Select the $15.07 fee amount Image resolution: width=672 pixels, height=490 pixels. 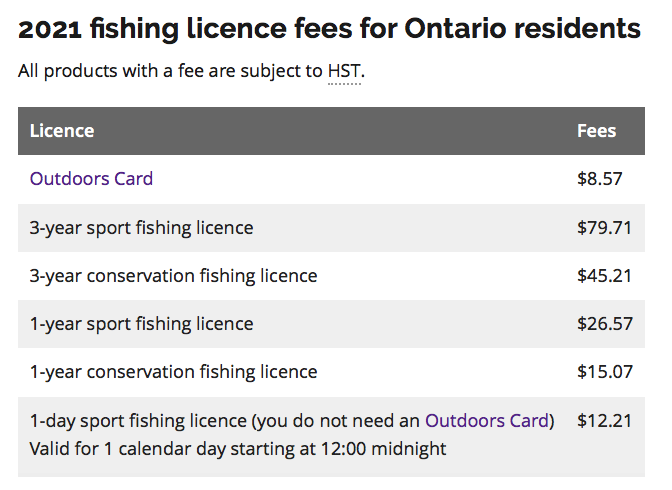[x=604, y=372]
